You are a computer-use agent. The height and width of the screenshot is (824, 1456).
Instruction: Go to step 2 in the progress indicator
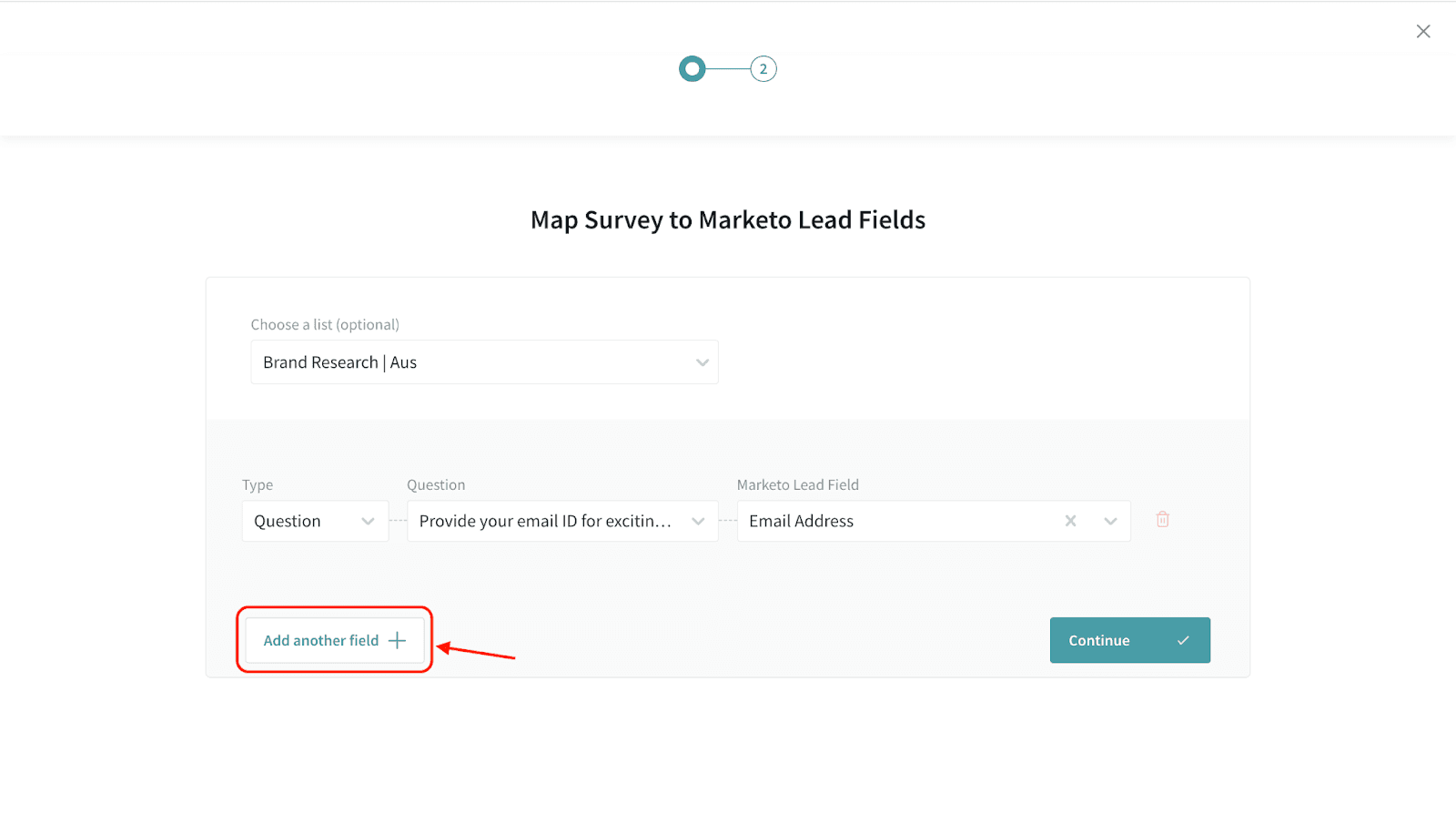763,69
